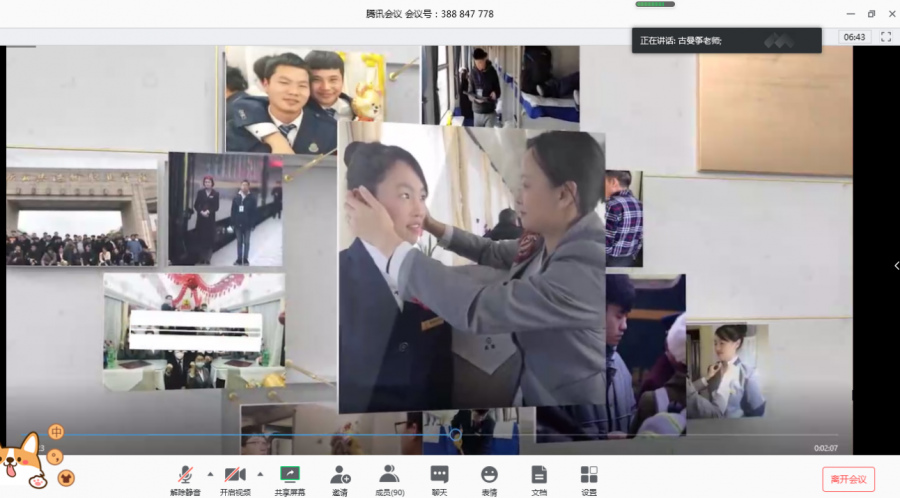Open the 邀请 invite icon
The height and width of the screenshot is (498, 900).
click(340, 478)
